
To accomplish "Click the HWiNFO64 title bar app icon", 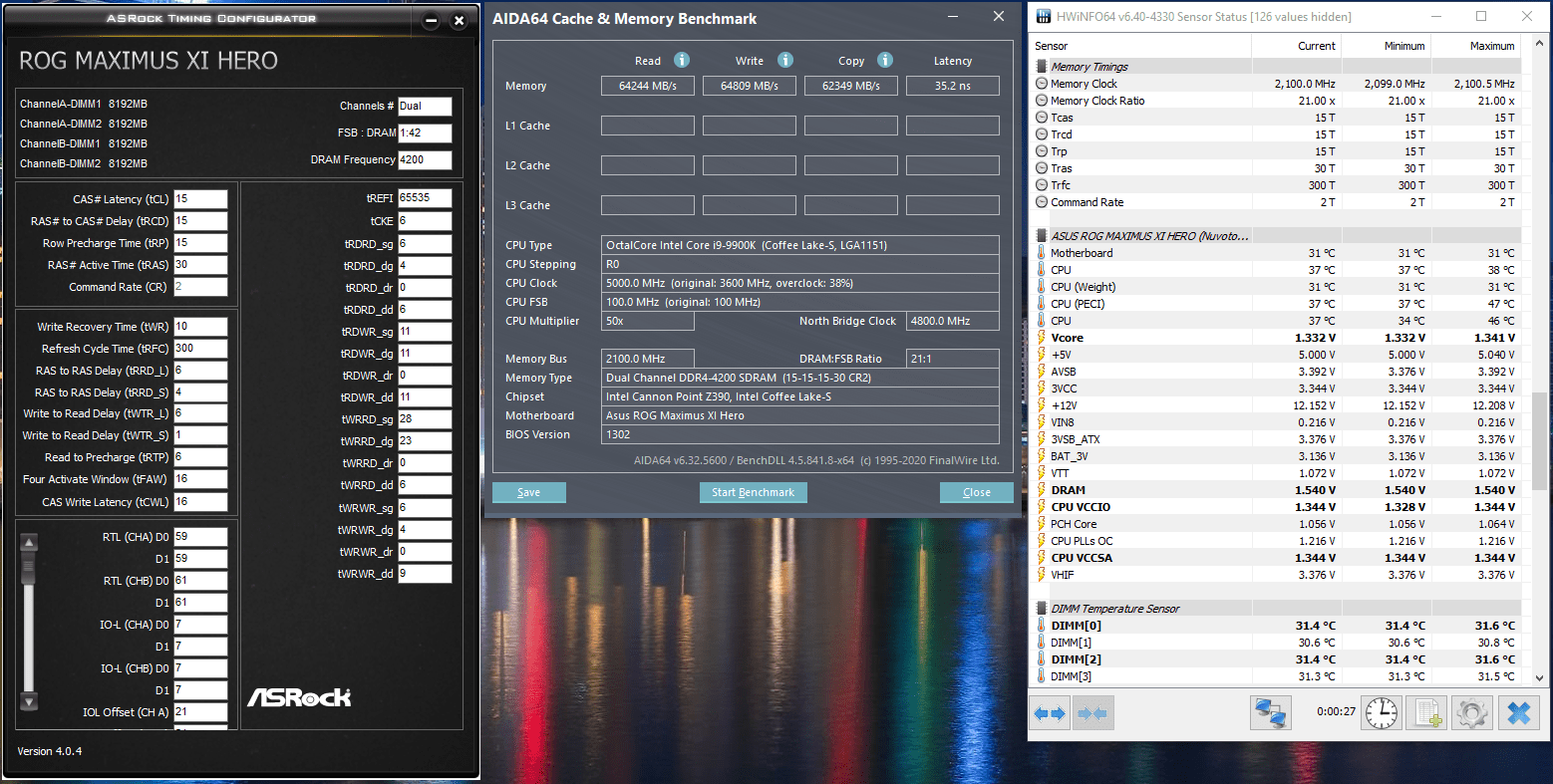I will tap(1043, 17).
